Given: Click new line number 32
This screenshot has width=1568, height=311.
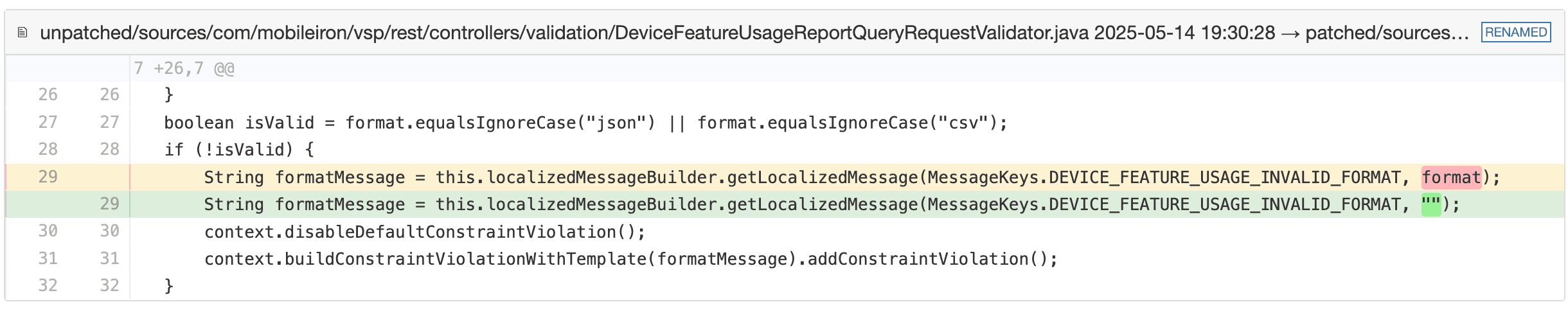Looking at the screenshot, I should [109, 285].
